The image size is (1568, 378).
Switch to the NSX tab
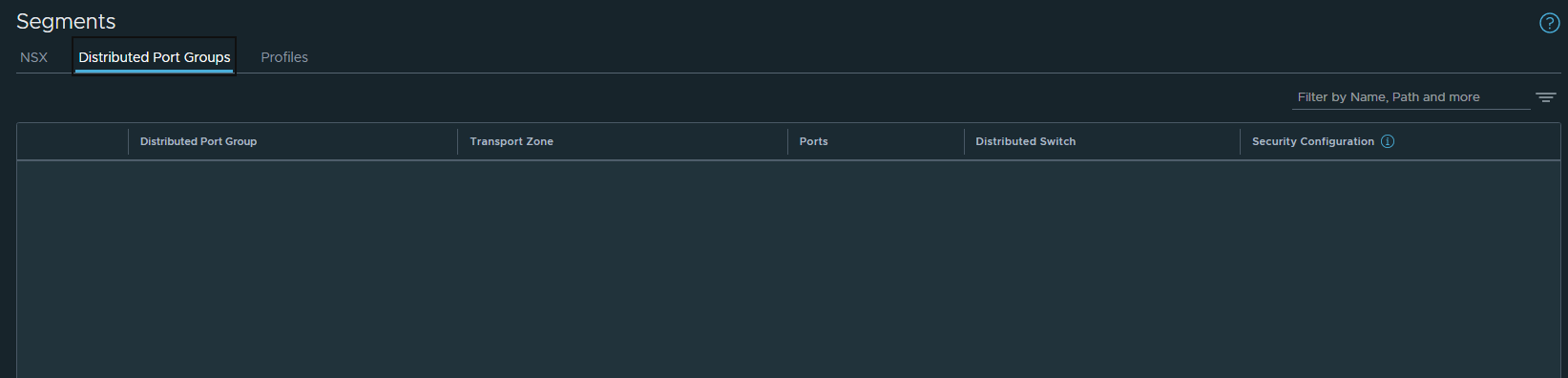pos(33,57)
